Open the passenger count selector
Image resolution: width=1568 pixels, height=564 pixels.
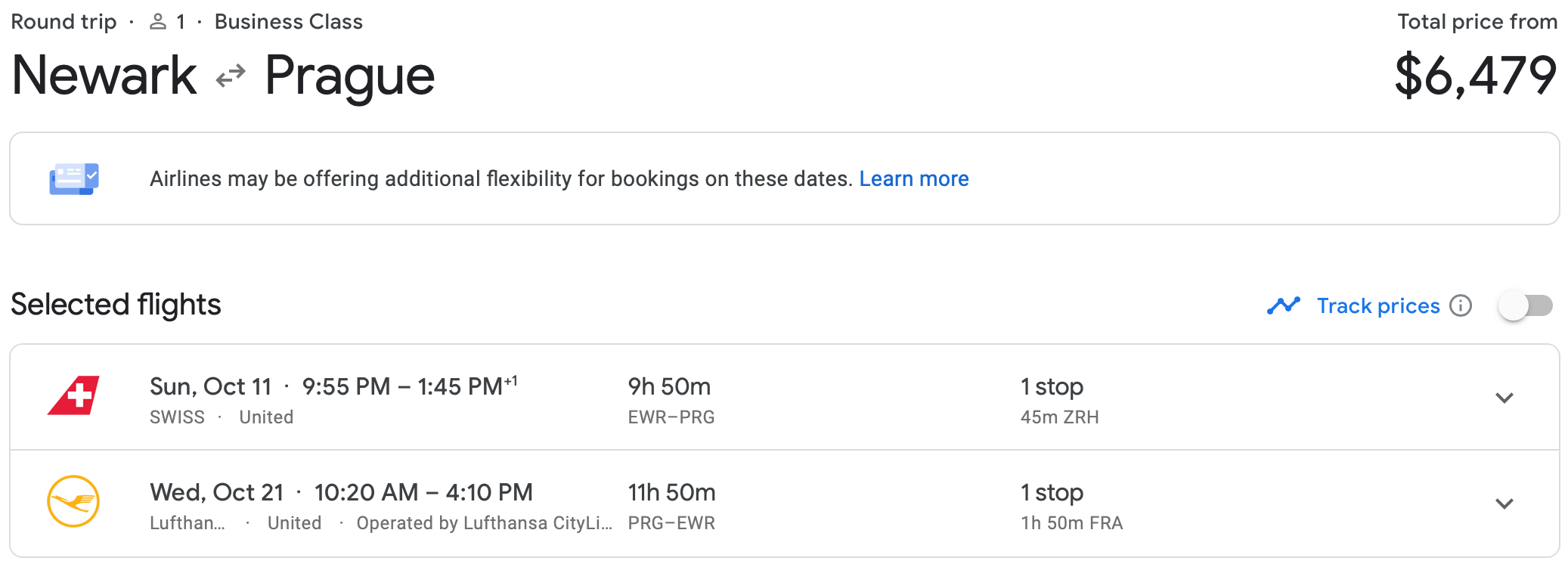pyautogui.click(x=179, y=21)
